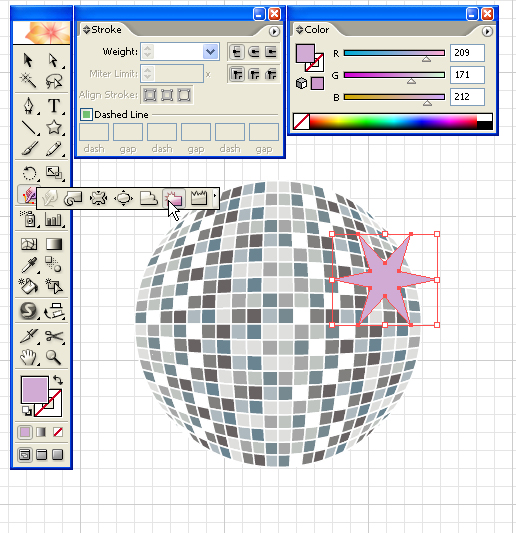Align stroke to outside

[x=184, y=95]
